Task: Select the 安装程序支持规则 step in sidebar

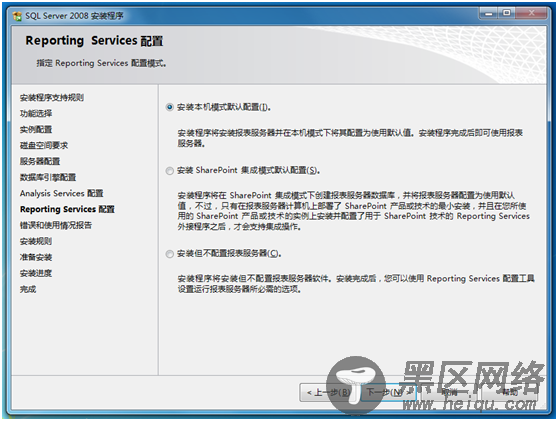Action: tap(52, 98)
